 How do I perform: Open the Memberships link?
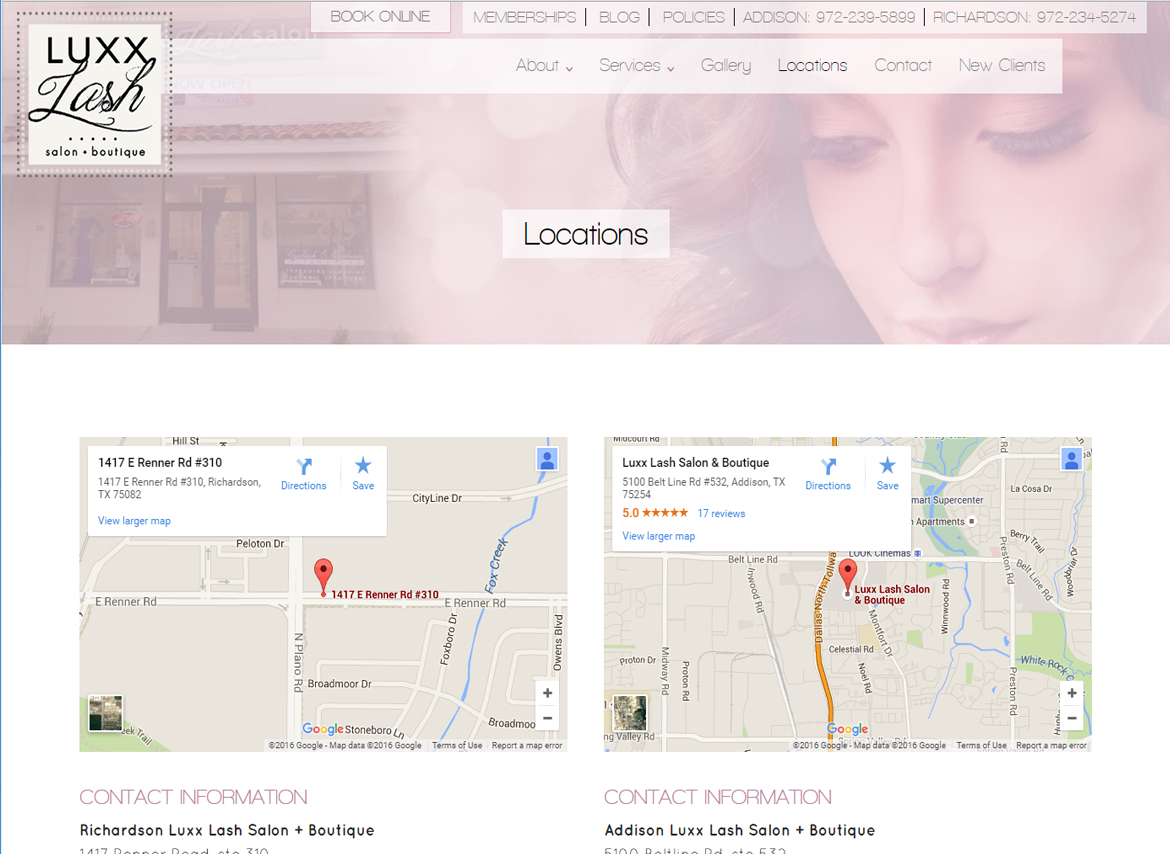(525, 17)
